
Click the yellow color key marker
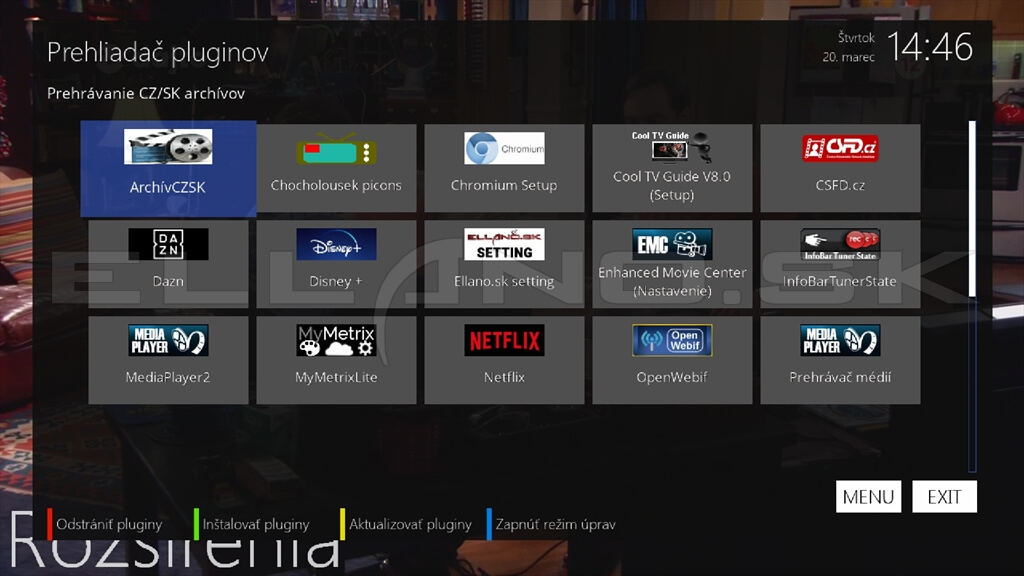[x=342, y=524]
